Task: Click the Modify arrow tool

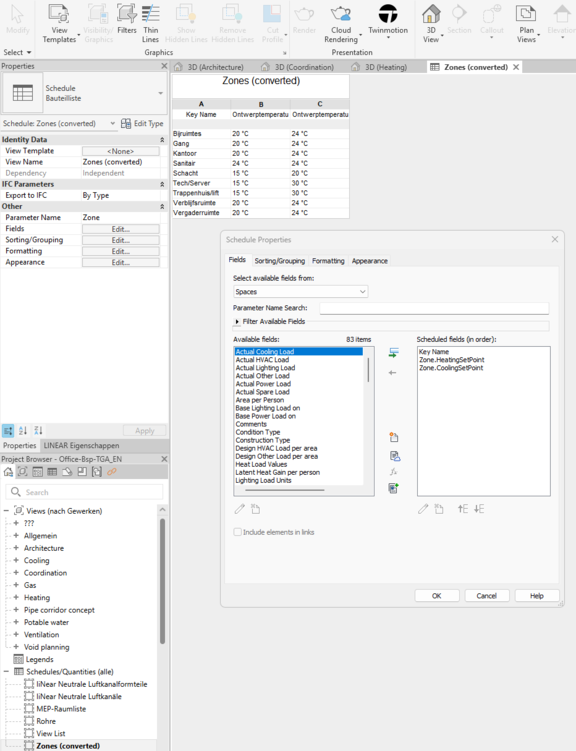Action: click(18, 19)
